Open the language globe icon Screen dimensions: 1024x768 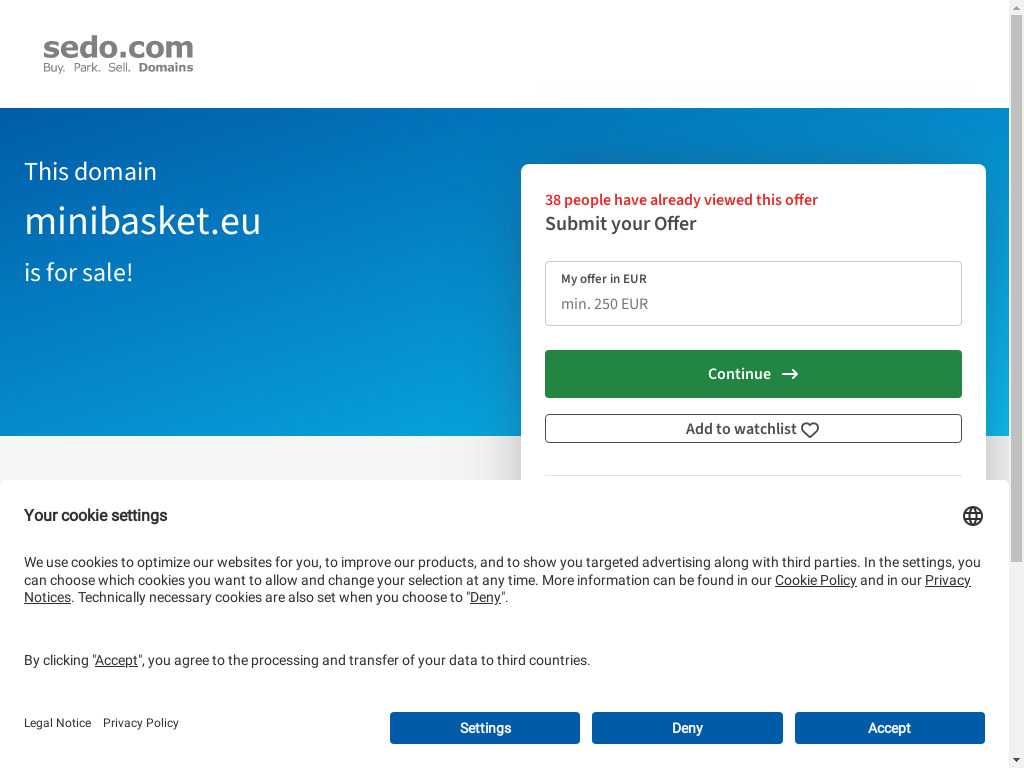pyautogui.click(x=972, y=516)
